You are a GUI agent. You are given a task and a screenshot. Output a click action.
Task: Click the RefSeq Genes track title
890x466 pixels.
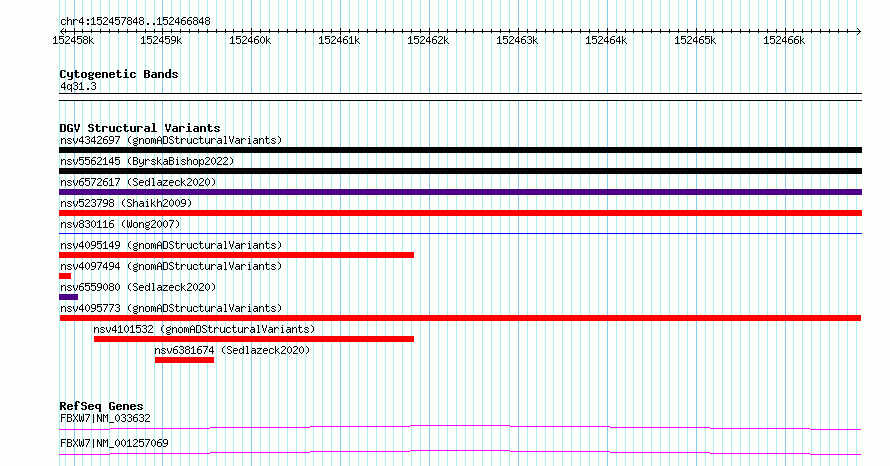[x=102, y=406]
